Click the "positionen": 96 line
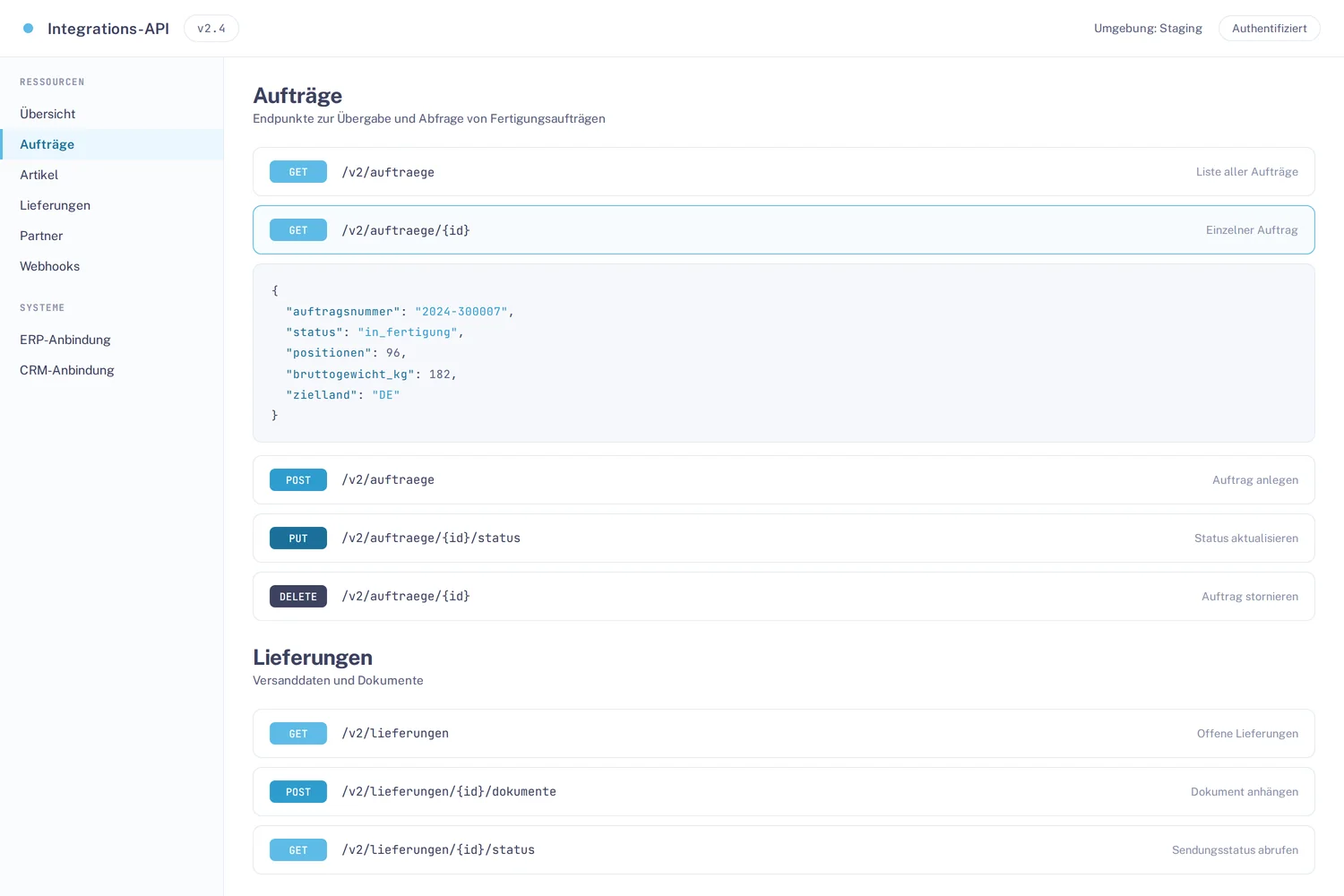 [346, 353]
